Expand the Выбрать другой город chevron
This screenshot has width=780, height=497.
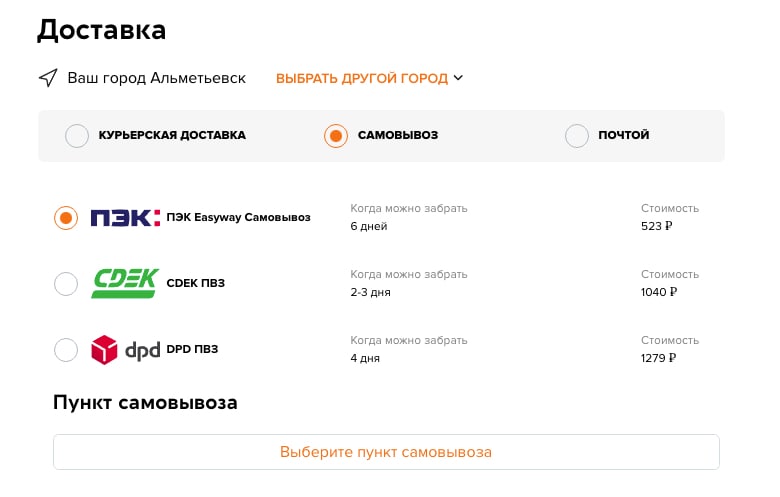click(x=458, y=78)
